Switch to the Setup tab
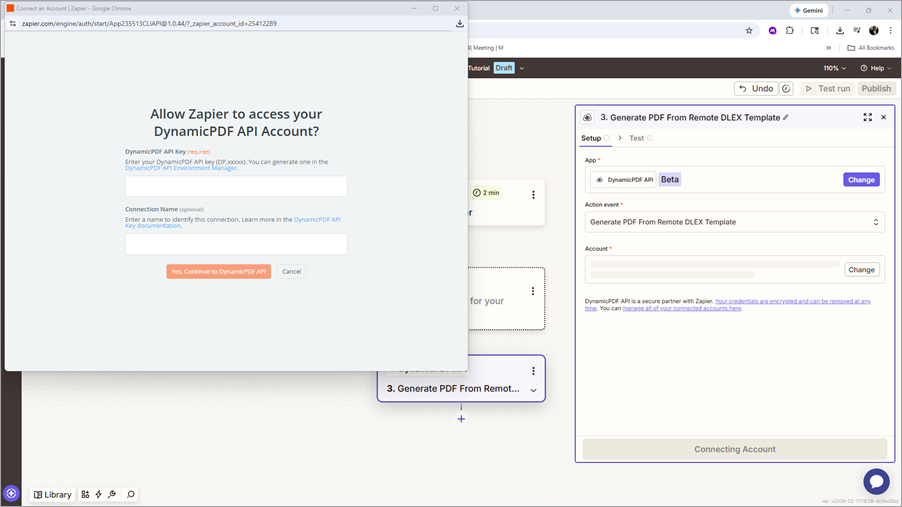The height and width of the screenshot is (507, 902). pos(591,138)
